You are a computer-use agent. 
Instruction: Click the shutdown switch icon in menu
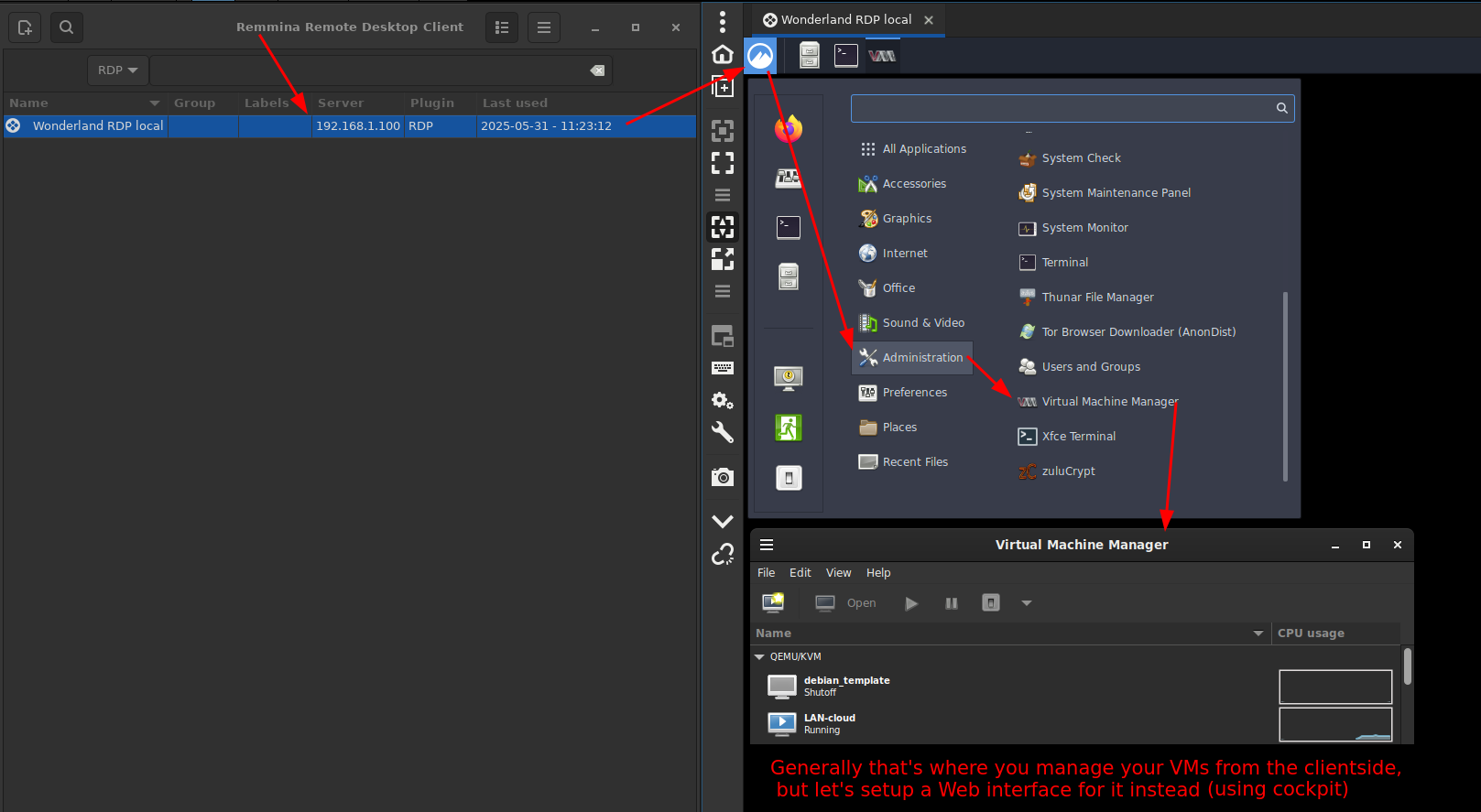(x=789, y=478)
